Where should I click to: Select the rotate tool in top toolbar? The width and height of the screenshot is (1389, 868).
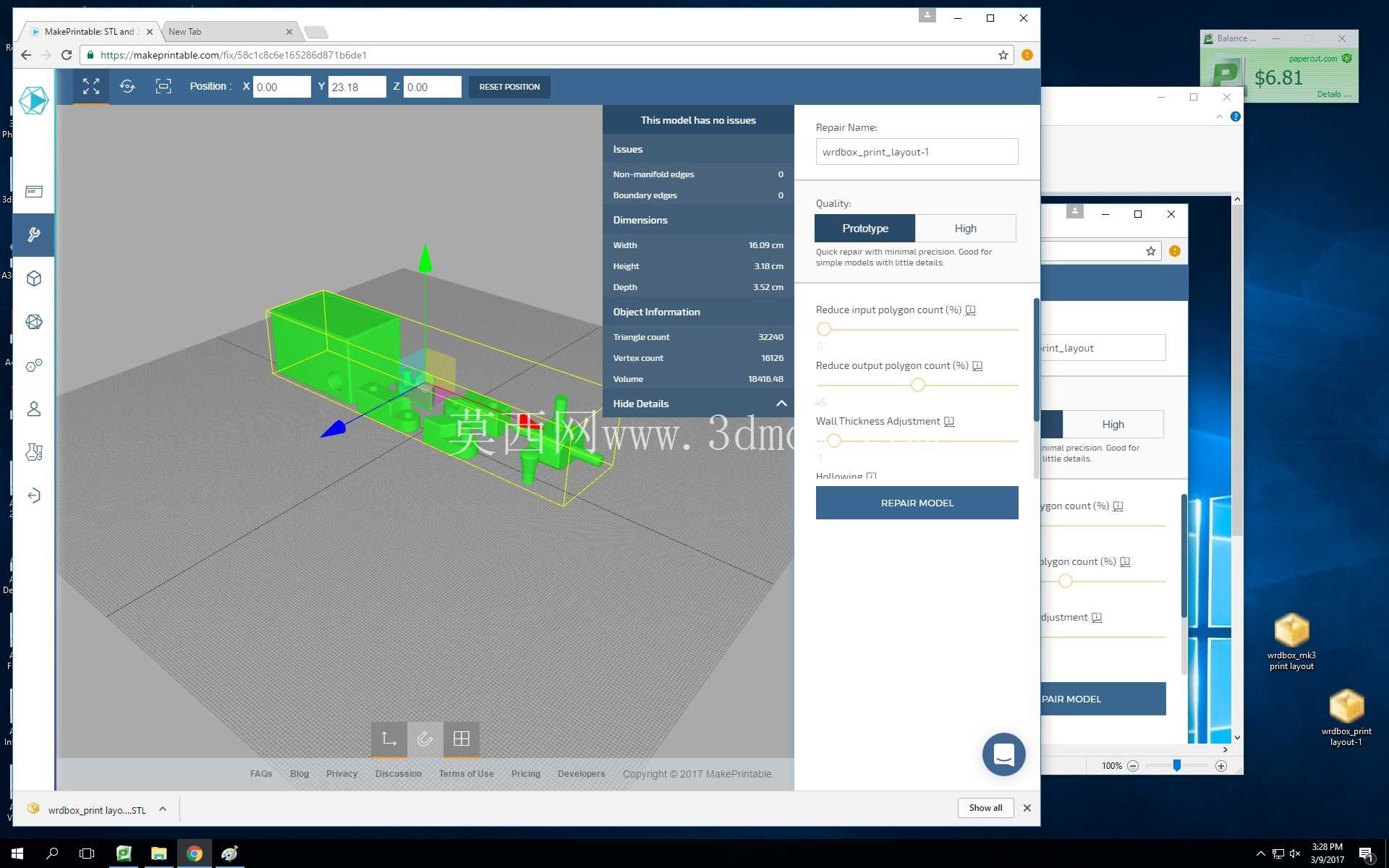pos(127,87)
